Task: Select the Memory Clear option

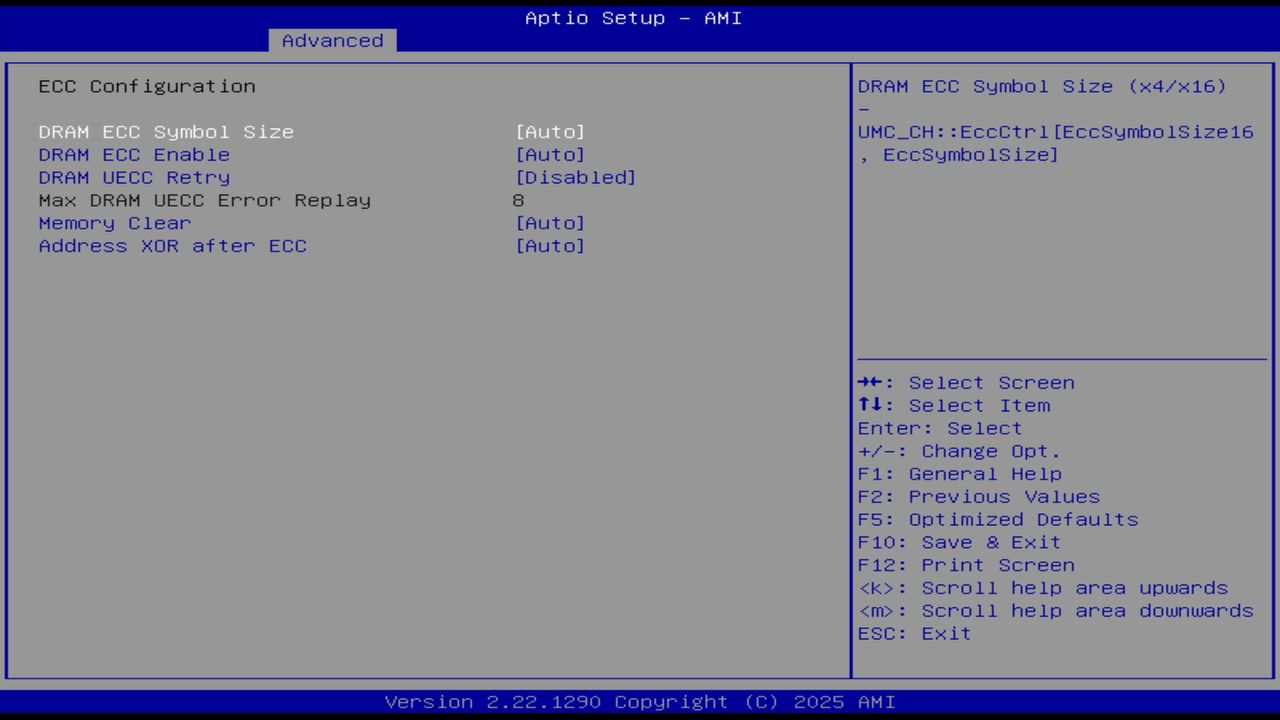Action: click(114, 223)
